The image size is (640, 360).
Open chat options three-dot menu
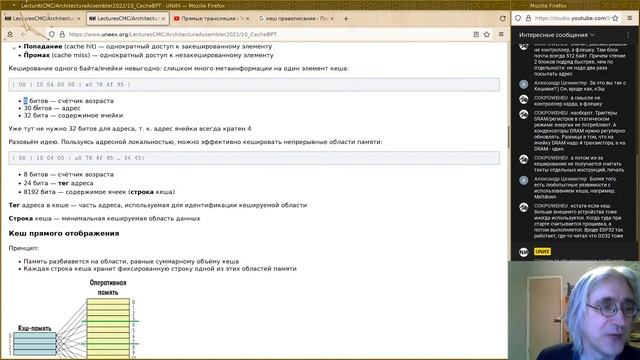pyautogui.click(x=628, y=35)
